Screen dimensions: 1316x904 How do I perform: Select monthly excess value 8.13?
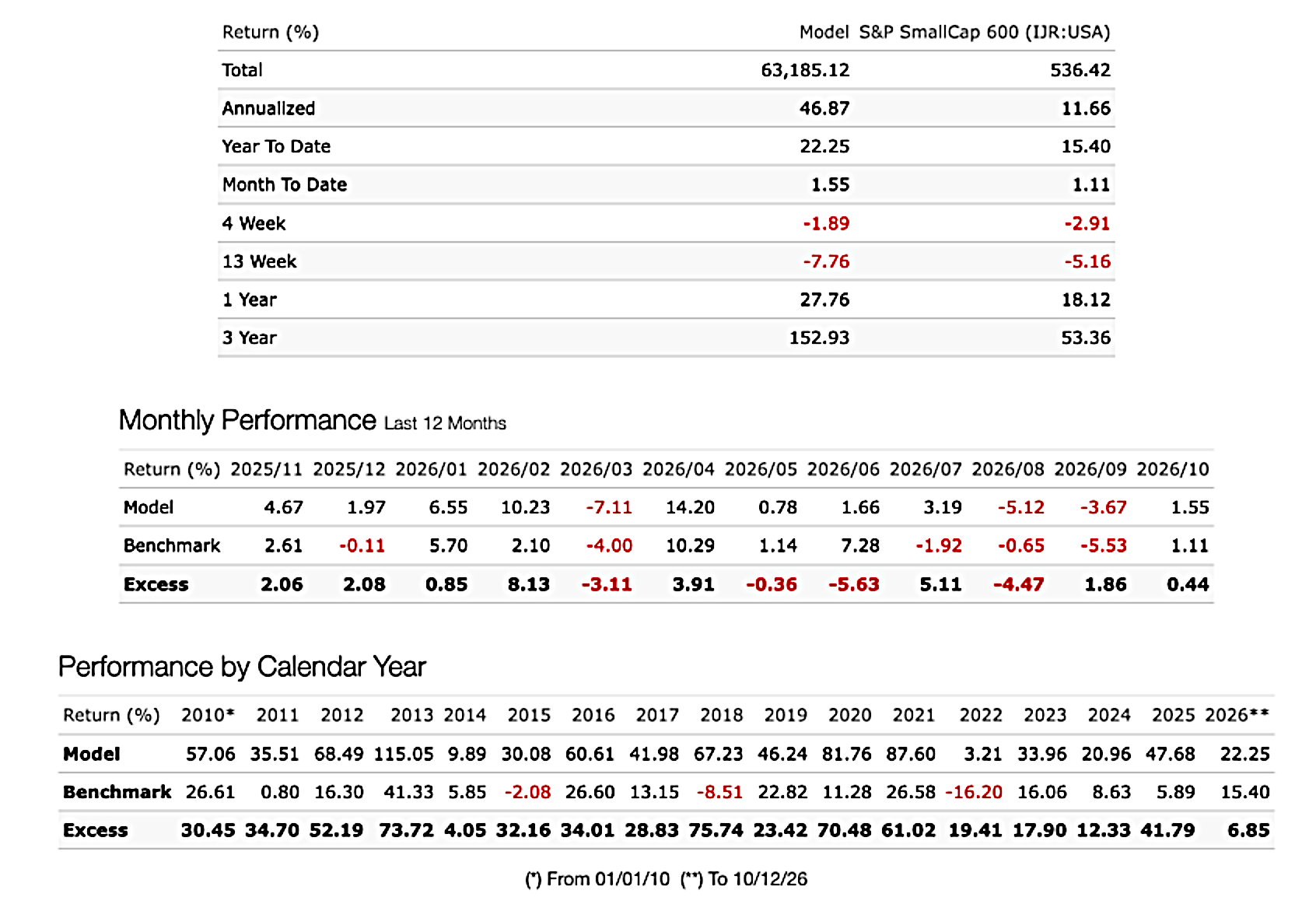pos(528,584)
